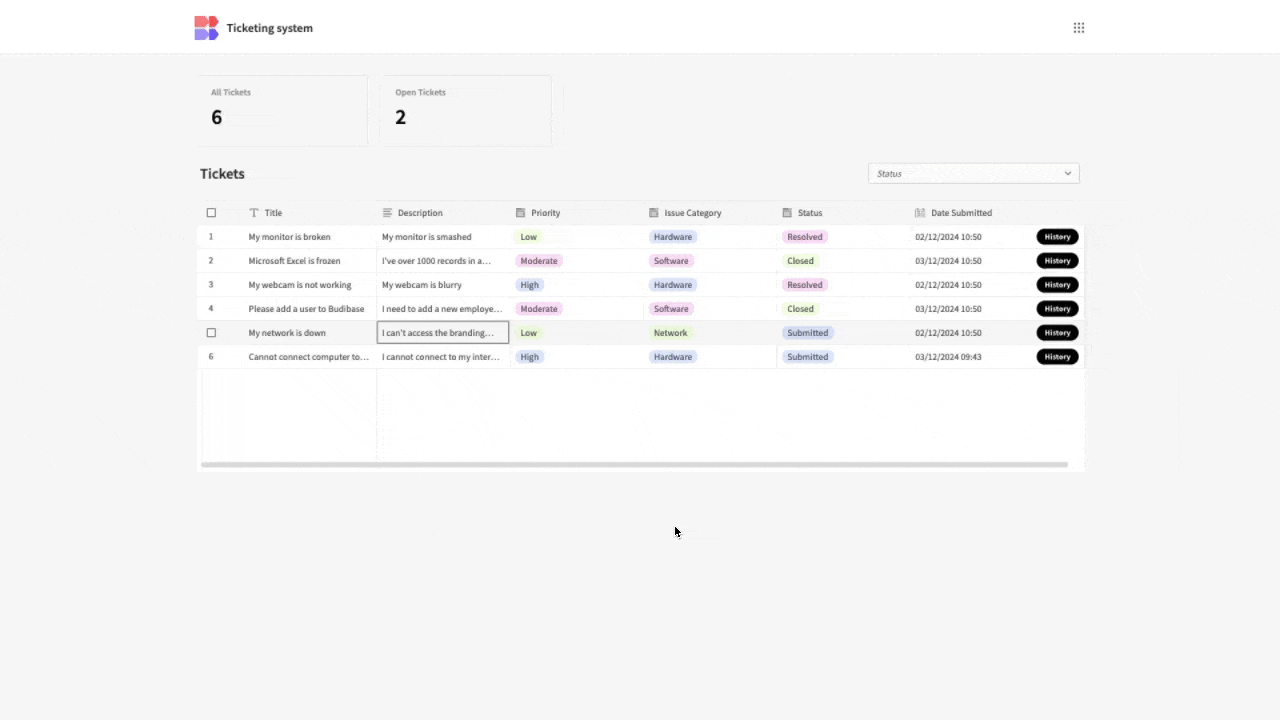The image size is (1280, 720).
Task: Select the 'Open Tickets' summary card
Action: pyautogui.click(x=465, y=108)
